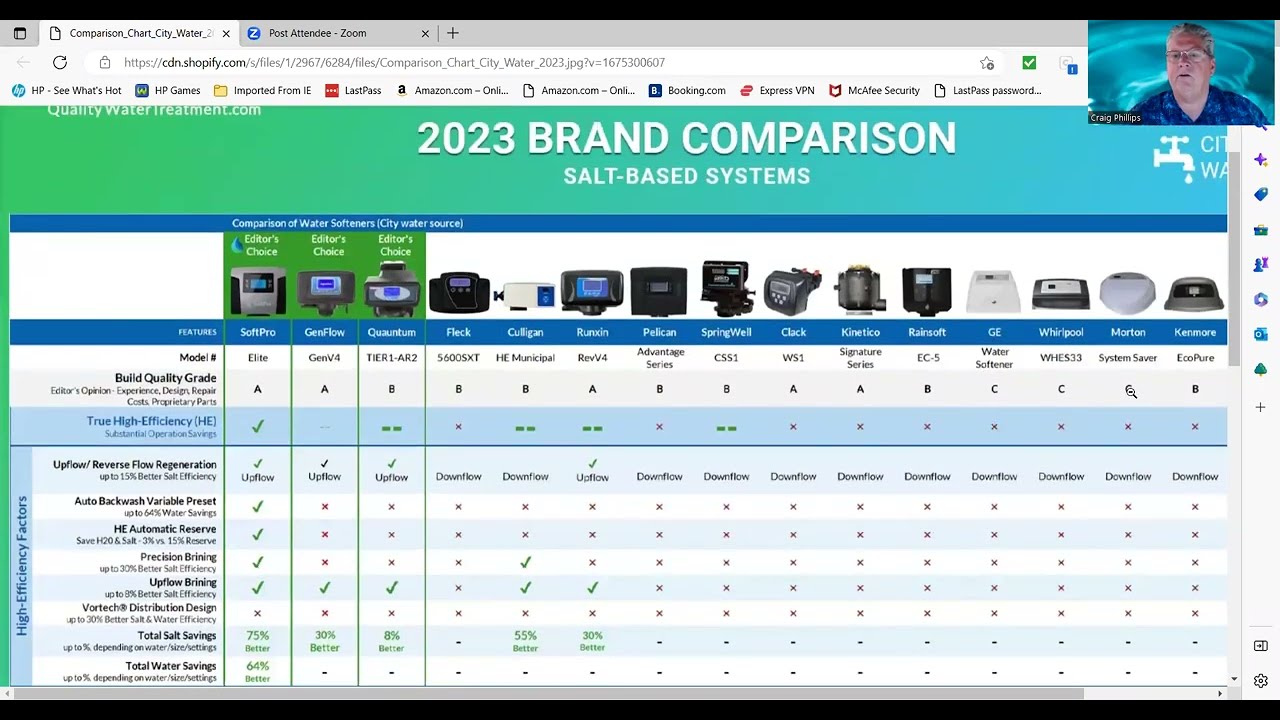1280x720 pixels.
Task: Open Booking.com bookmark
Action: point(687,90)
